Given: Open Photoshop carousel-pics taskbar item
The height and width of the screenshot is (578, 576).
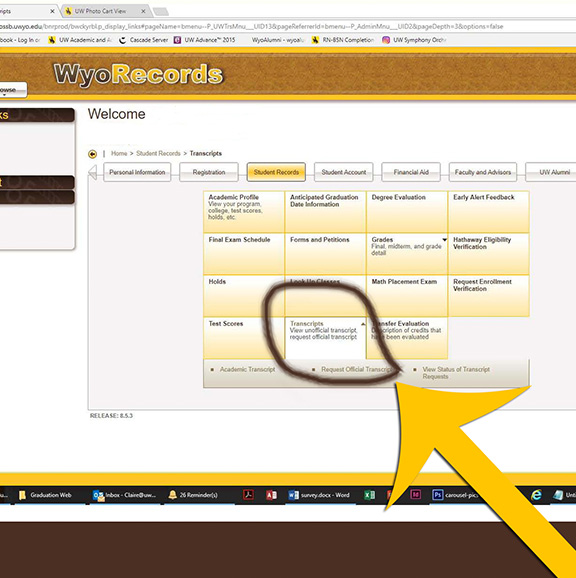Looking at the screenshot, I should point(455,495).
